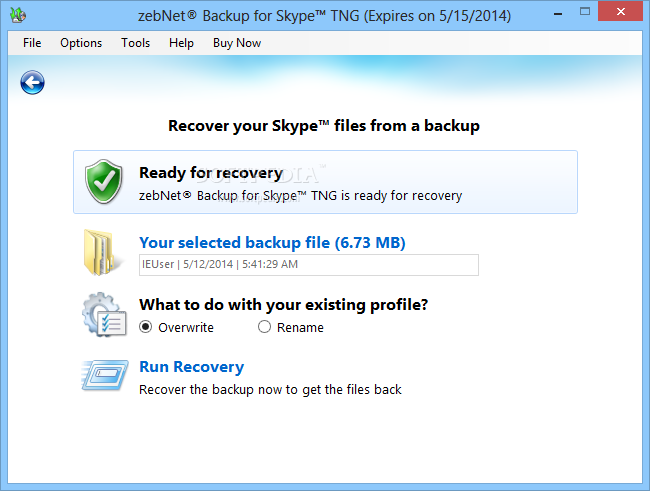Click the backup file field showing IEUser 5/12/2014
Image resolution: width=650 pixels, height=491 pixels.
[309, 265]
